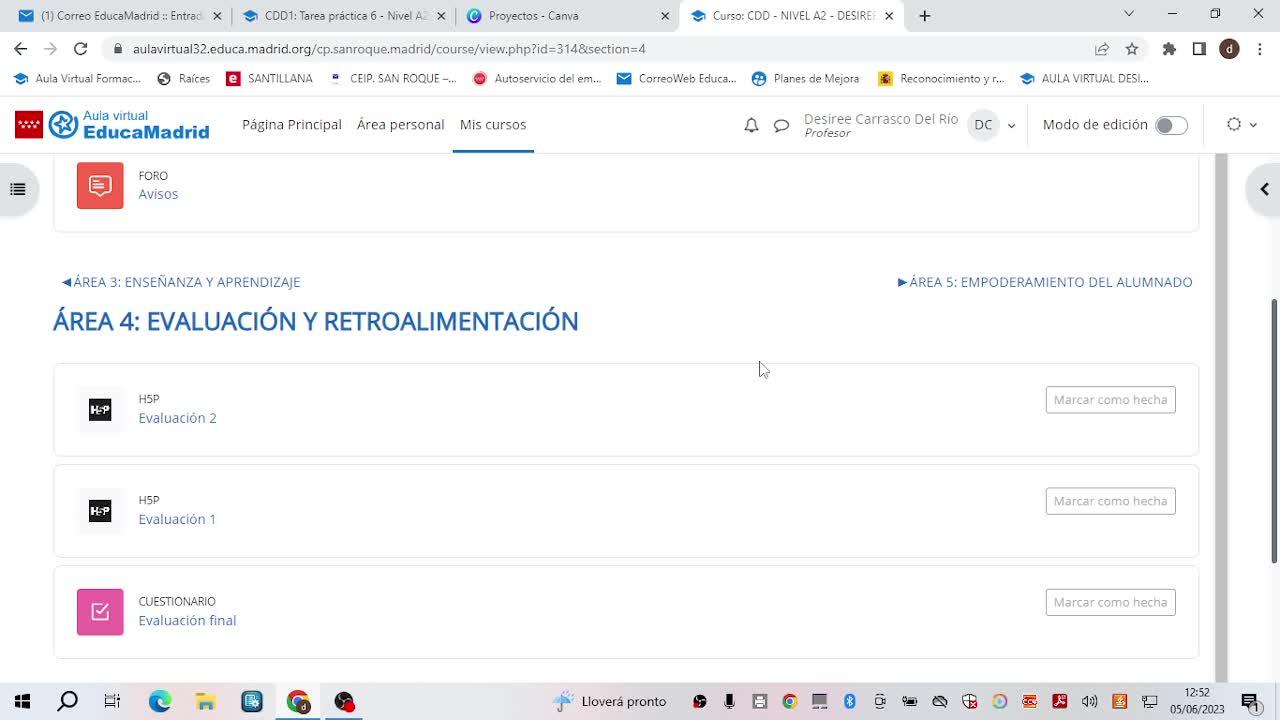Open the CorreoWeb Educa... bookmark
1280x720 pixels.
coord(676,78)
